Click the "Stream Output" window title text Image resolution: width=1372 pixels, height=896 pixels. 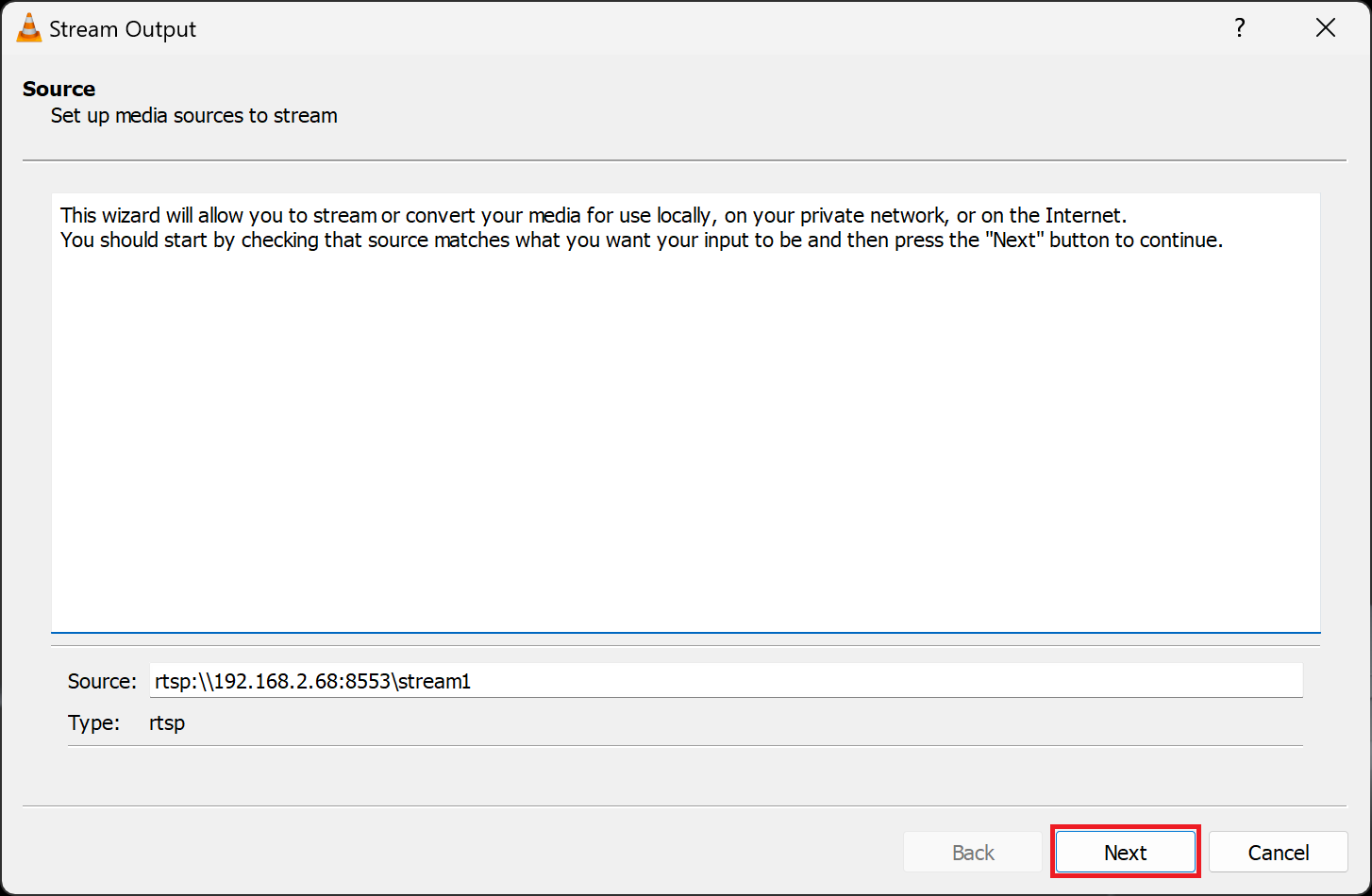tap(123, 29)
